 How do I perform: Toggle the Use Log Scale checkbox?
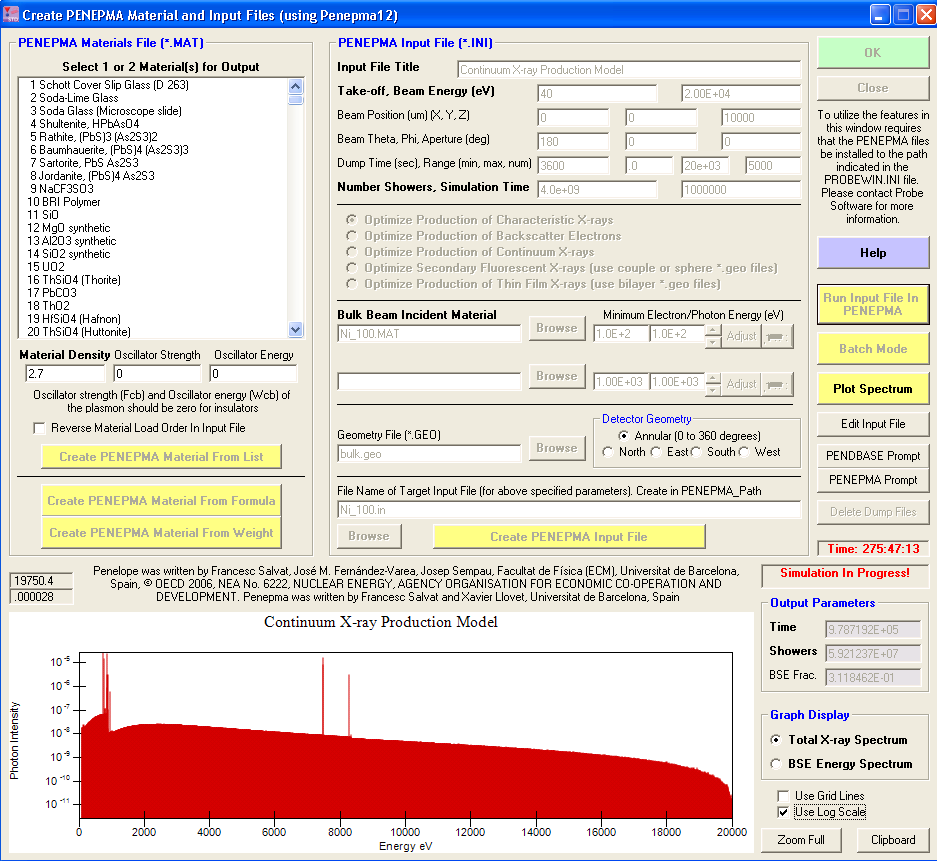coord(784,812)
